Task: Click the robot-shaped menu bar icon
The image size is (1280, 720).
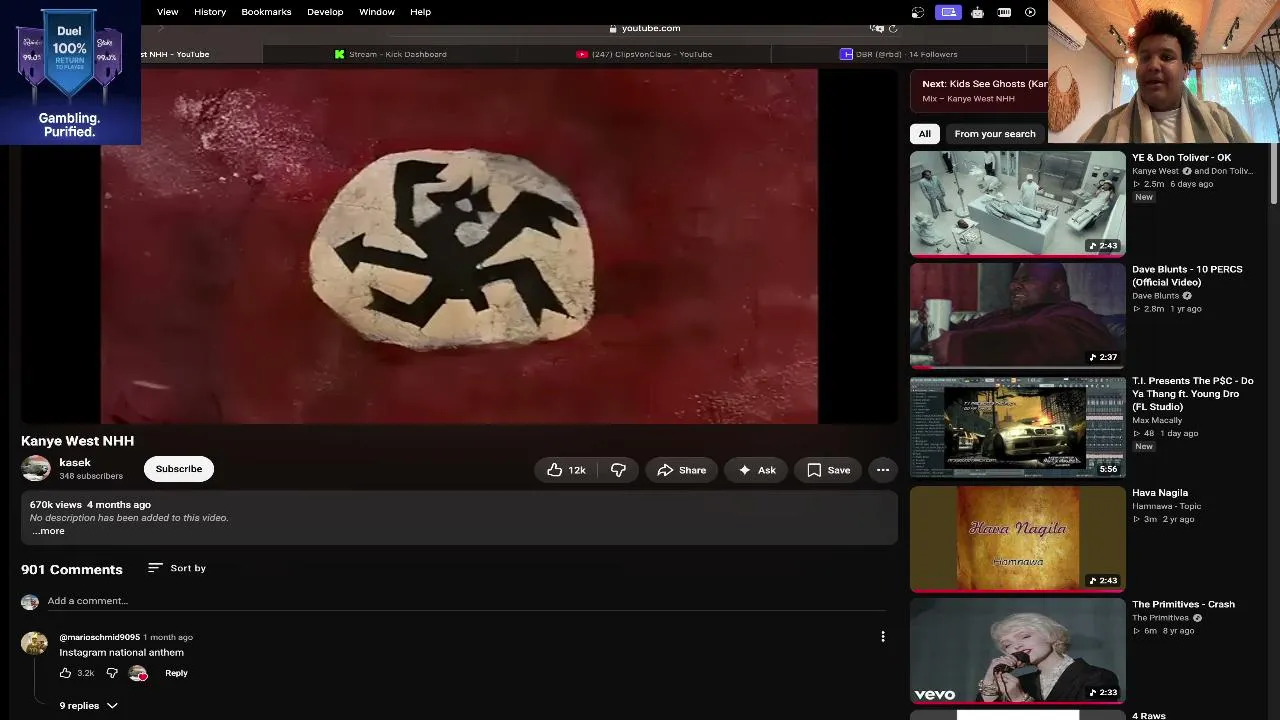Action: click(977, 12)
